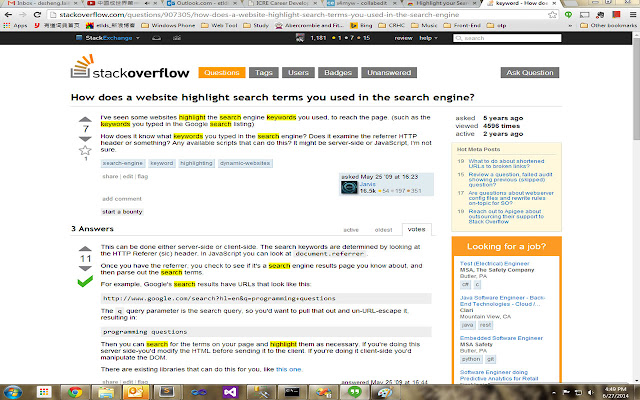Viewport: 640px width, 400px height.
Task: Open Outlook from the taskbar
Action: pyautogui.click(x=135, y=392)
